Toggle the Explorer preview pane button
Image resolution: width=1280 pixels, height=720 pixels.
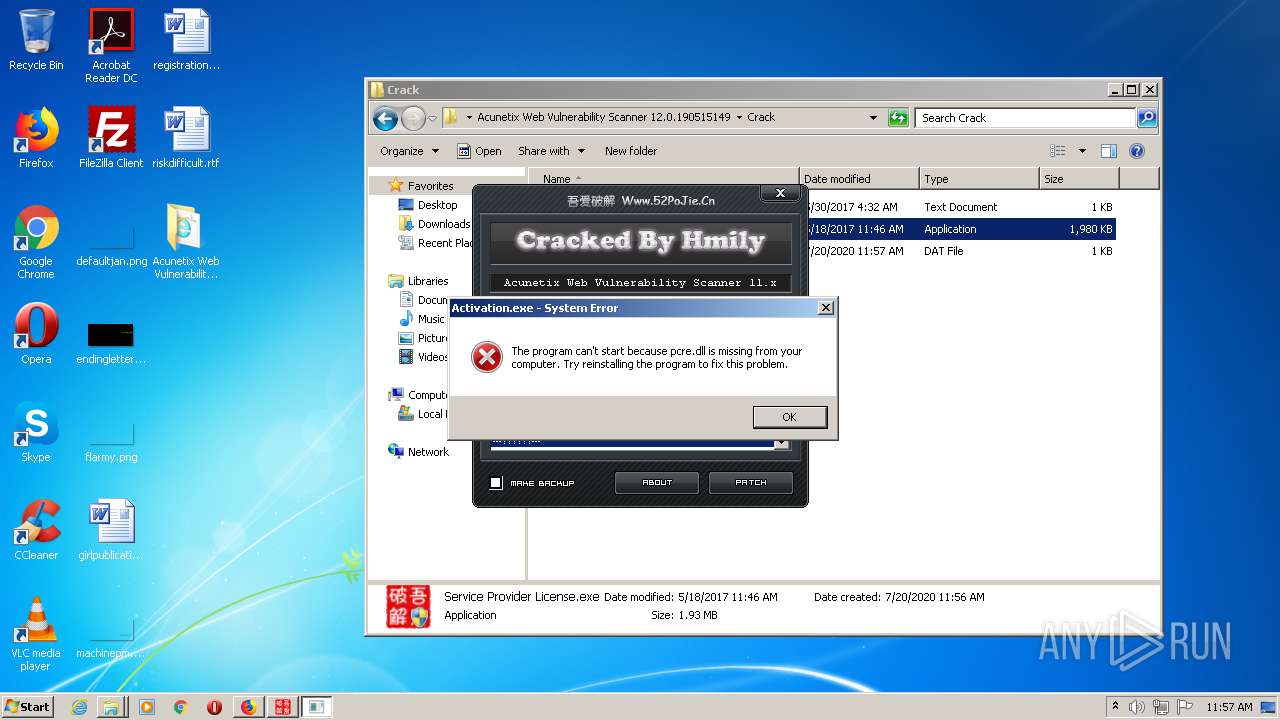pyautogui.click(x=1108, y=151)
